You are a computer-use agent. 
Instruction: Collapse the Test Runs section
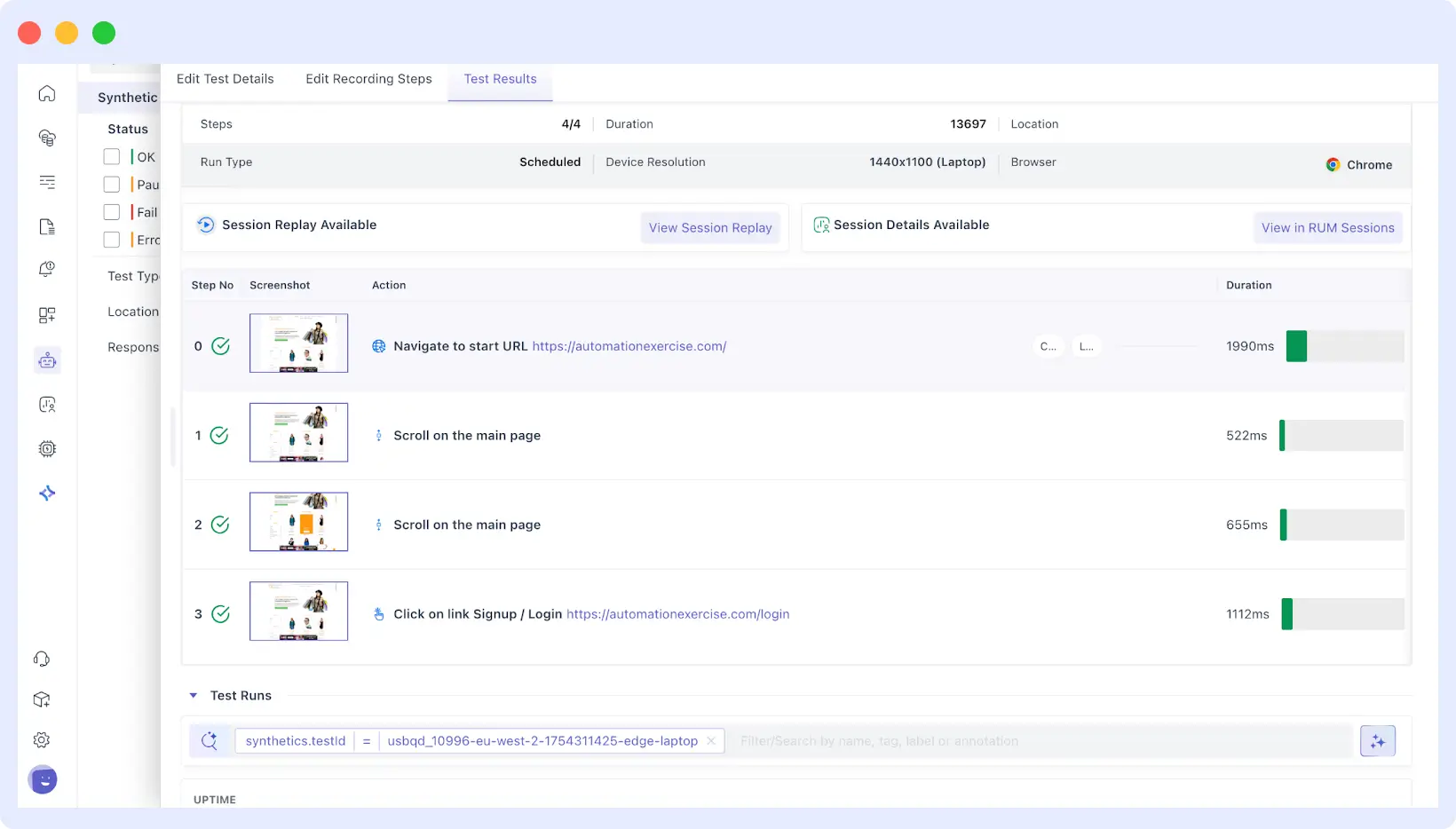(194, 695)
